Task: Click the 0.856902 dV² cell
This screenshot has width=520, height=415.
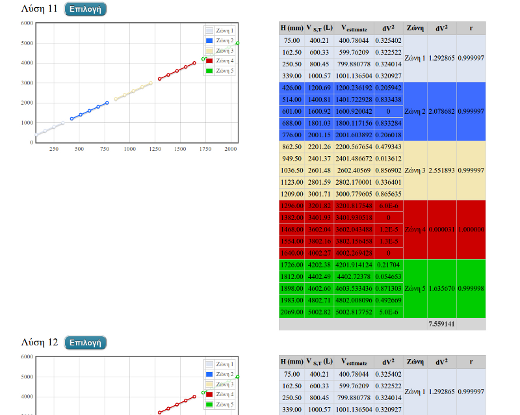Action: [x=388, y=170]
